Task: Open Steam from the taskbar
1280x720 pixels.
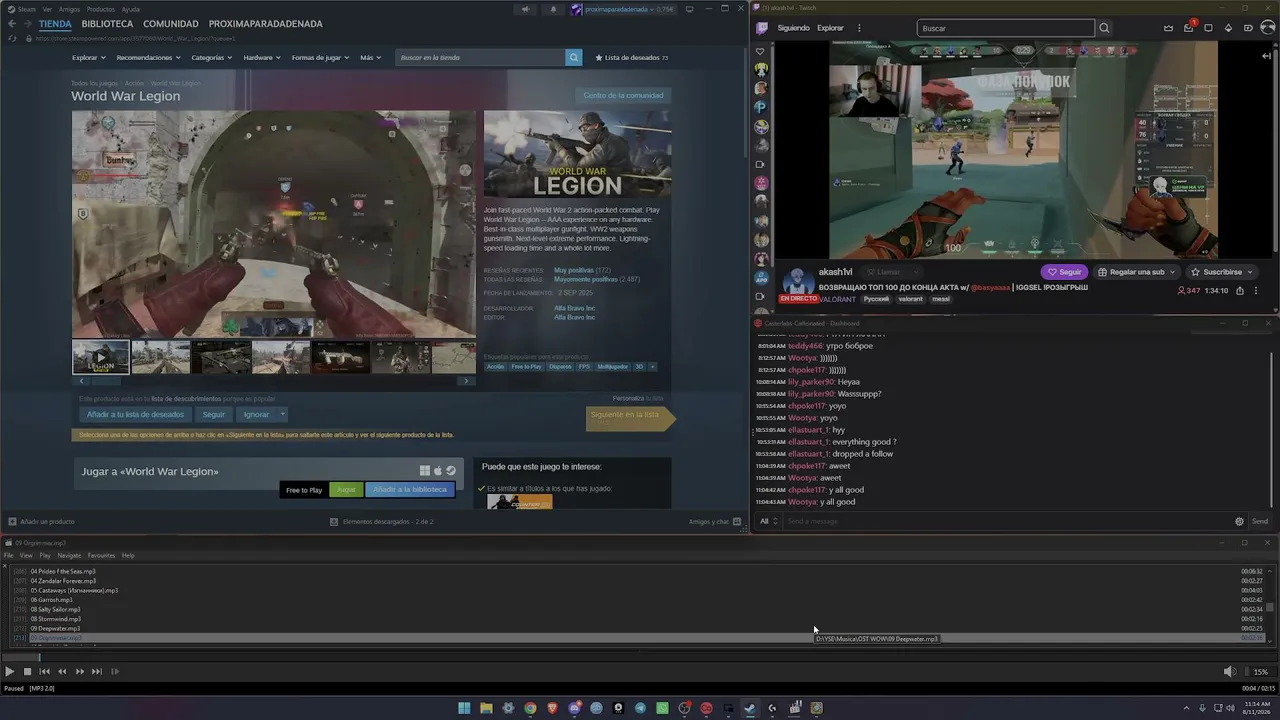Action: 750,708
